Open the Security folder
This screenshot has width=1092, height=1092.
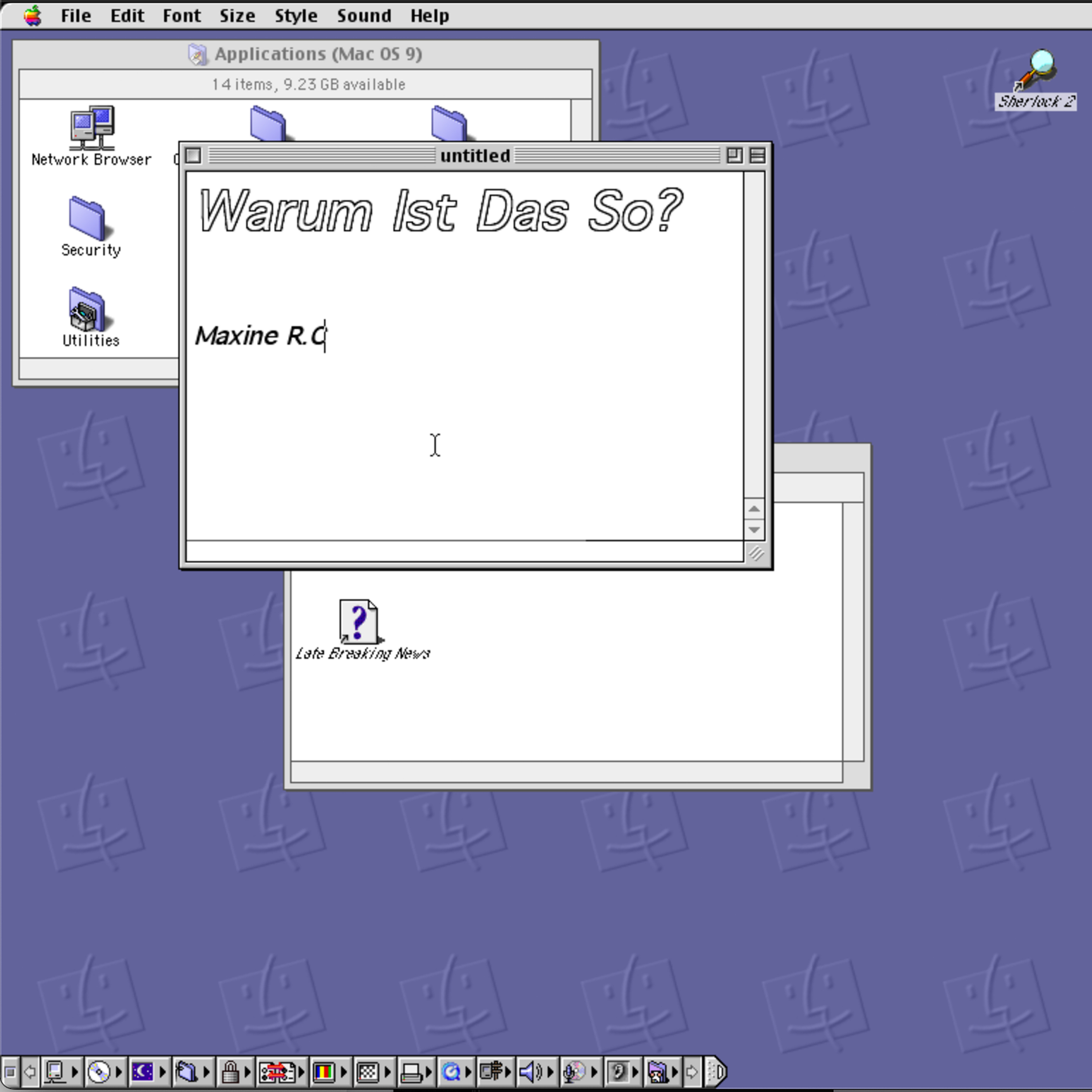pos(88,219)
